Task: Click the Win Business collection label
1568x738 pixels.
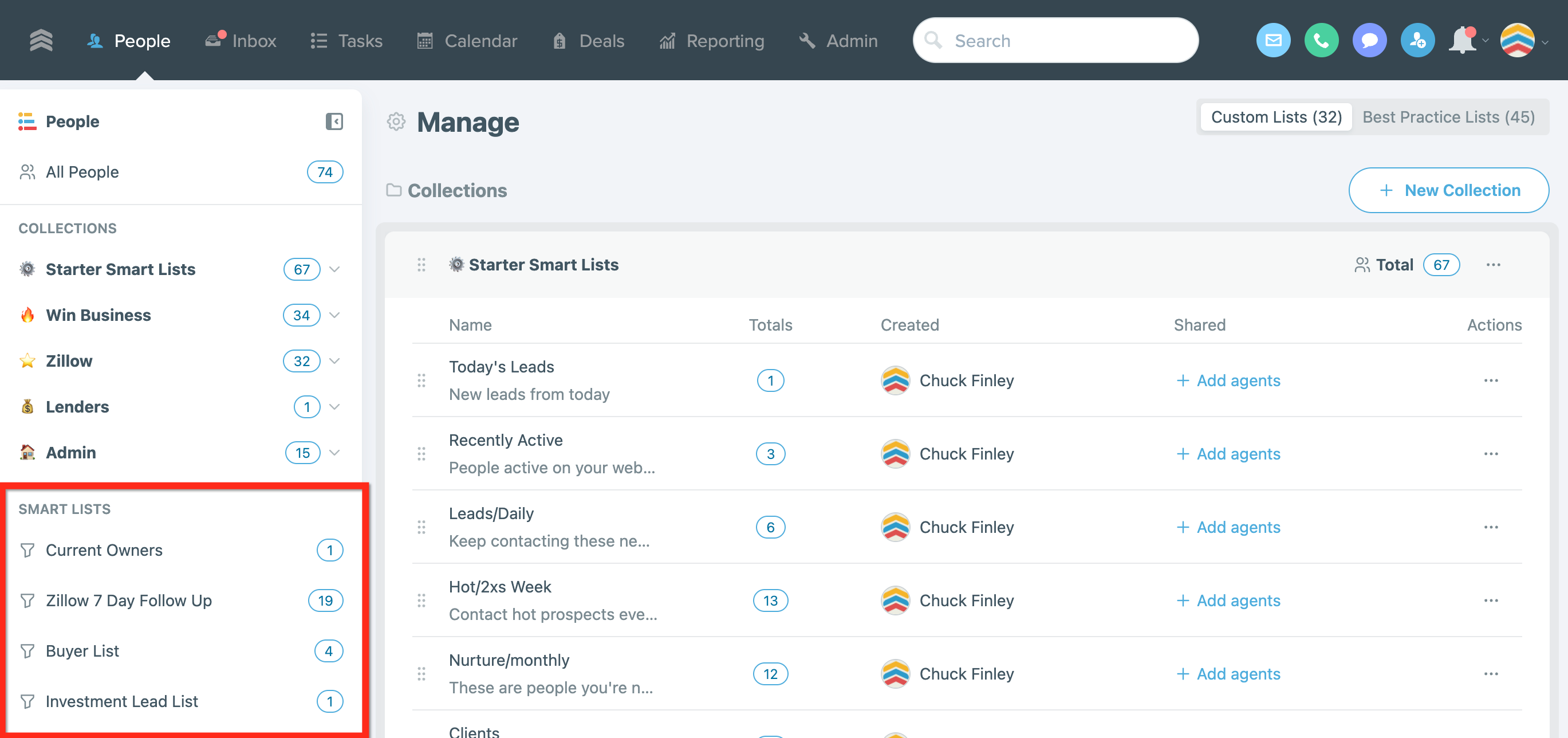Action: pyautogui.click(x=99, y=315)
